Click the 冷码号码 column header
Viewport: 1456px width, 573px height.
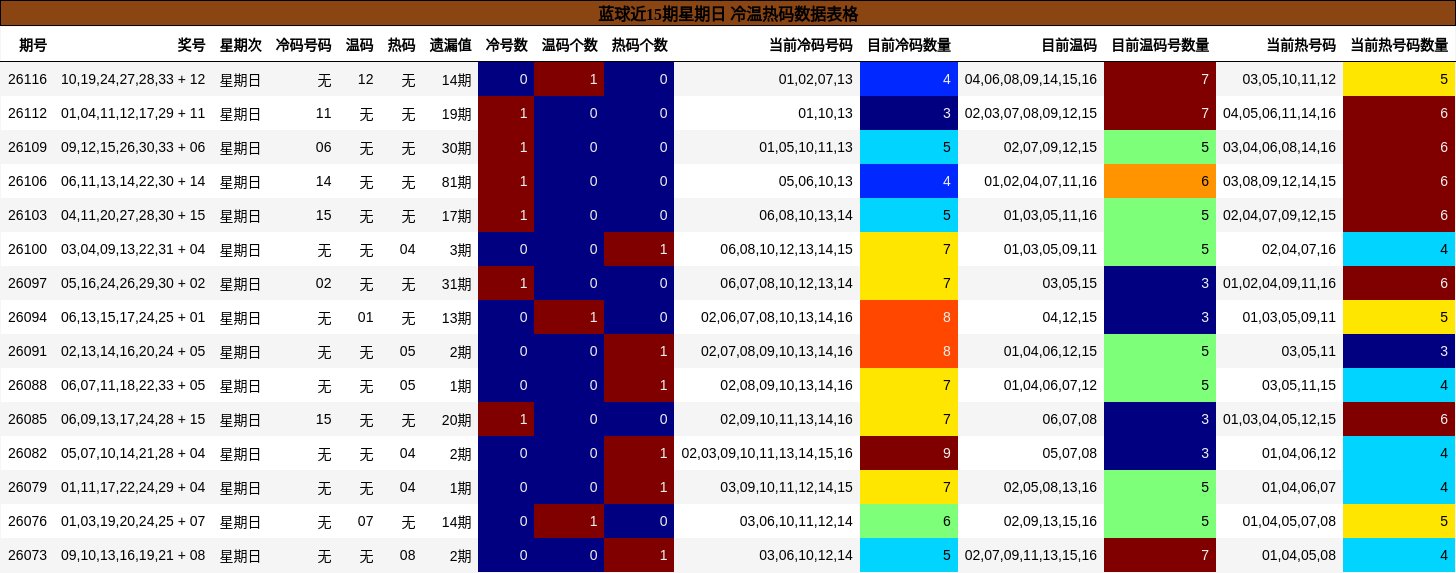point(303,45)
